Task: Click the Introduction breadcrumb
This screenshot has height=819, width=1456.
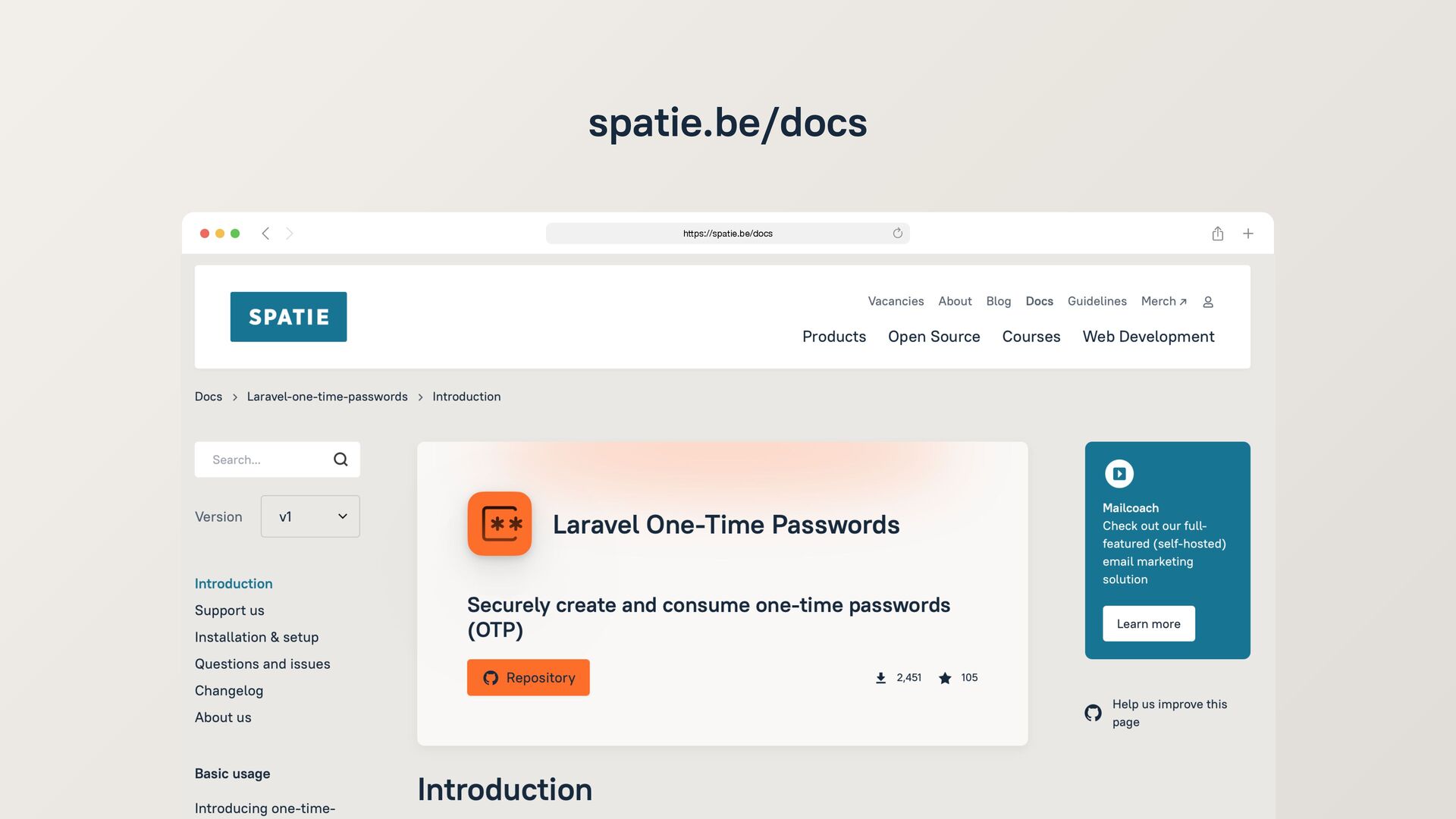Action: pyautogui.click(x=466, y=397)
